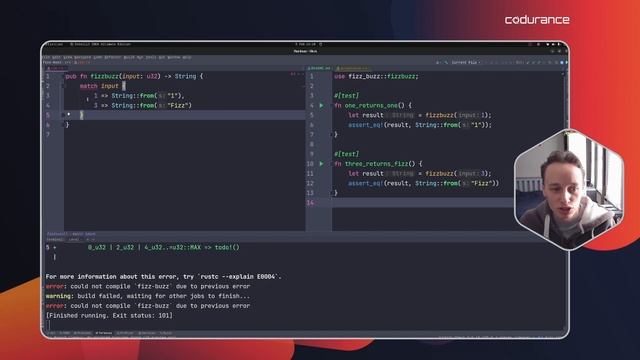Image resolution: width=640 pixels, height=360 pixels.
Task: Click 'fn three_returns_fizz()' function name
Action: coord(376,164)
